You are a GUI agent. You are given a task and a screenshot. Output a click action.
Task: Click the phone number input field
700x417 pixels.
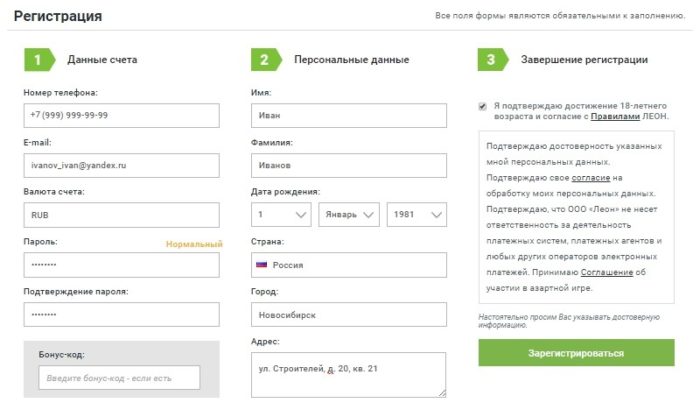pyautogui.click(x=121, y=115)
